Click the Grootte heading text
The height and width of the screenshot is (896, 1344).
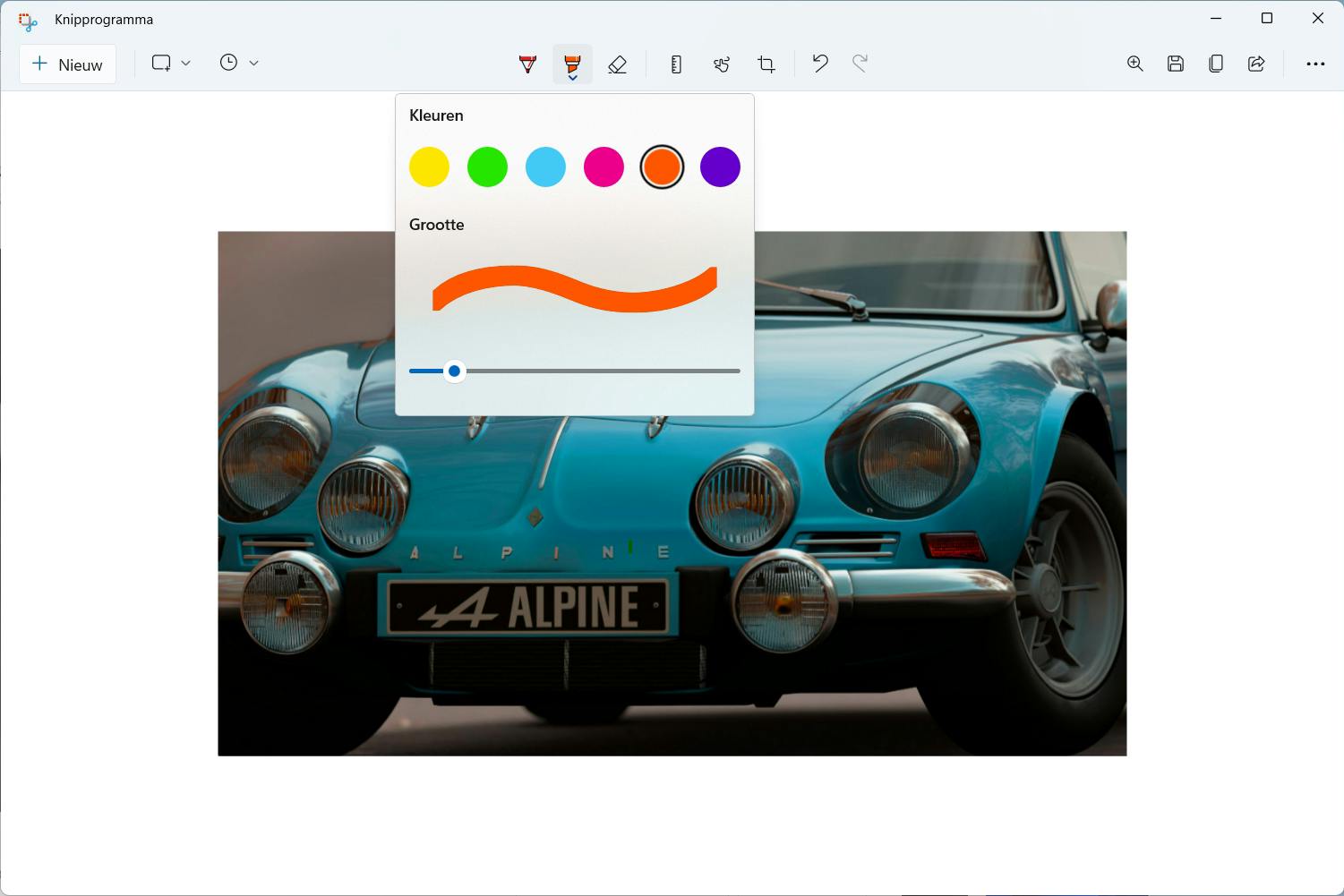pyautogui.click(x=437, y=225)
